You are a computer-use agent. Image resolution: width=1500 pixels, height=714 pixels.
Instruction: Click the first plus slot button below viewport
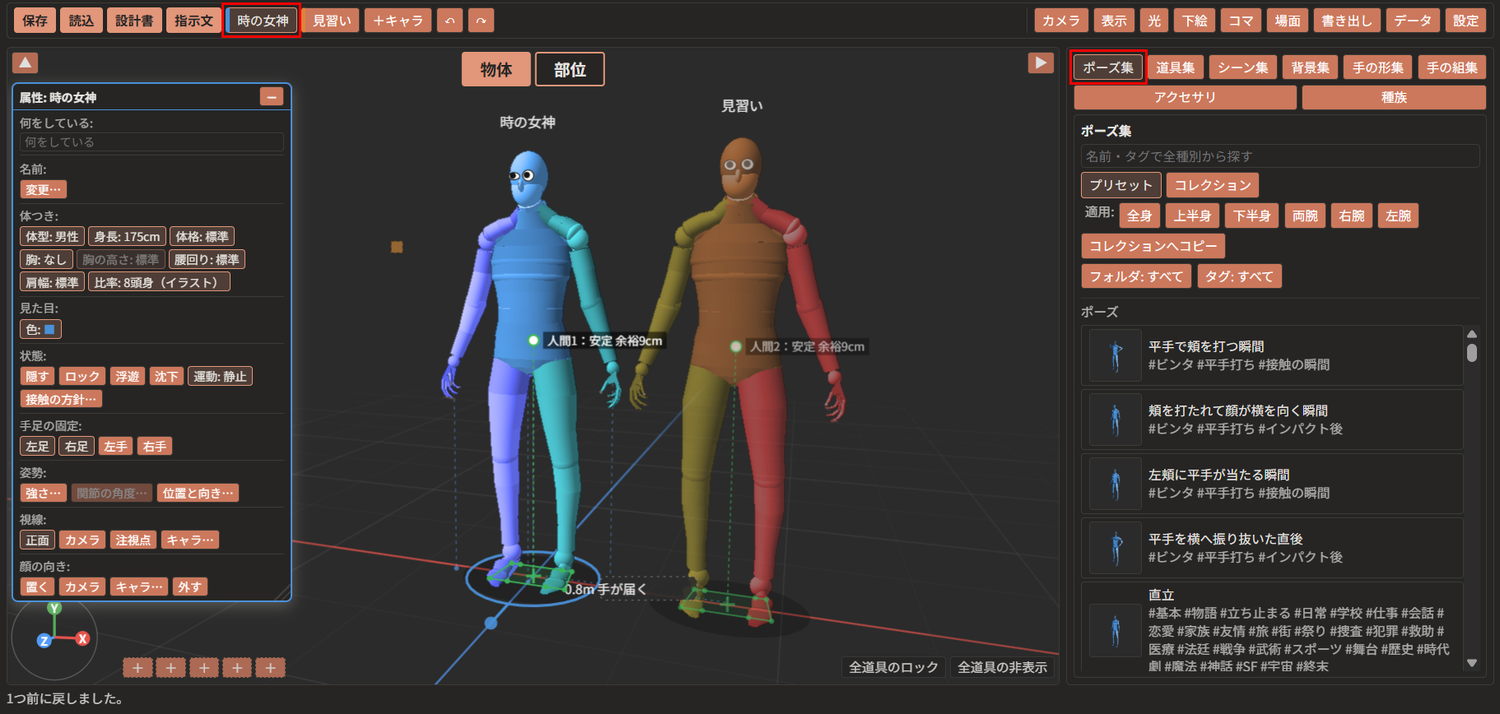(x=137, y=668)
